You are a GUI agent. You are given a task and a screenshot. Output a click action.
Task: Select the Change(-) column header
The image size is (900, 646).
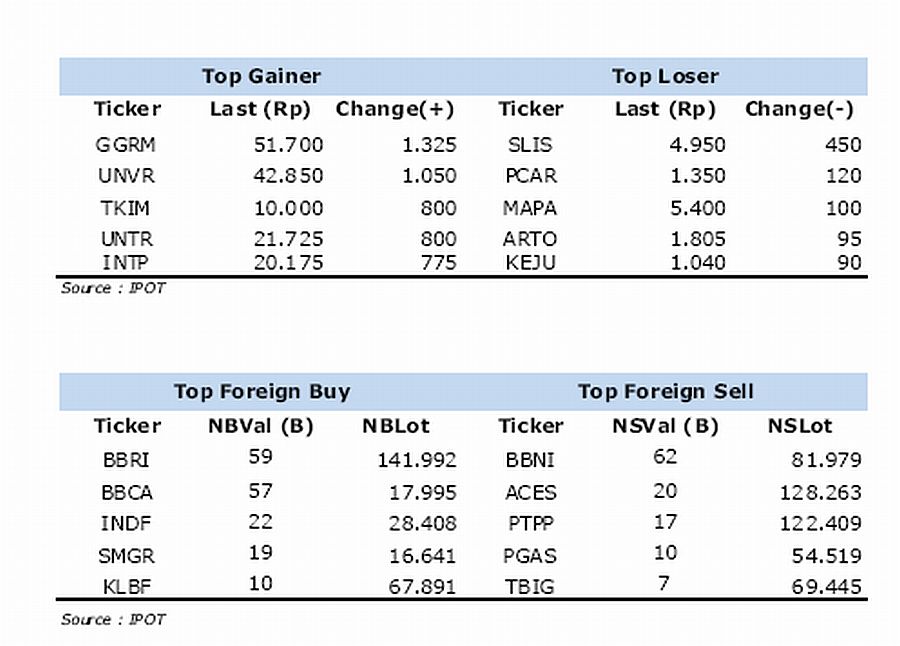tap(799, 109)
